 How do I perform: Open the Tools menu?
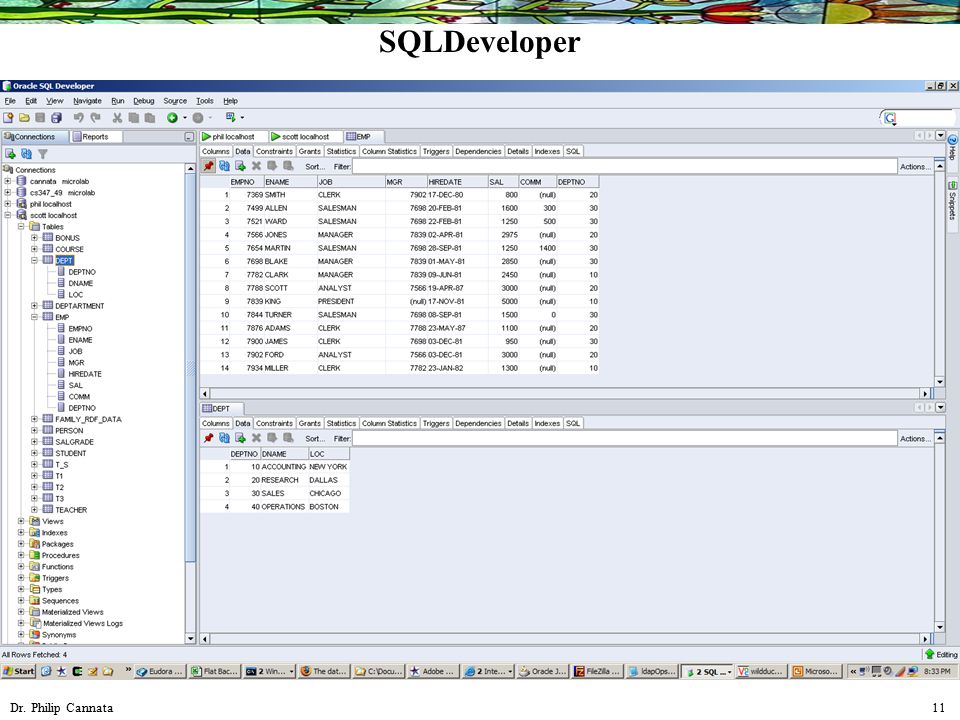[x=204, y=101]
